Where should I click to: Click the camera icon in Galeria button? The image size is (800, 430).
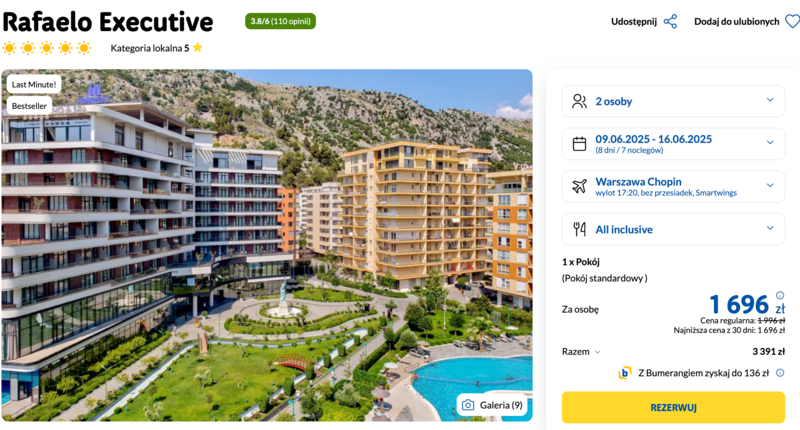(468, 405)
